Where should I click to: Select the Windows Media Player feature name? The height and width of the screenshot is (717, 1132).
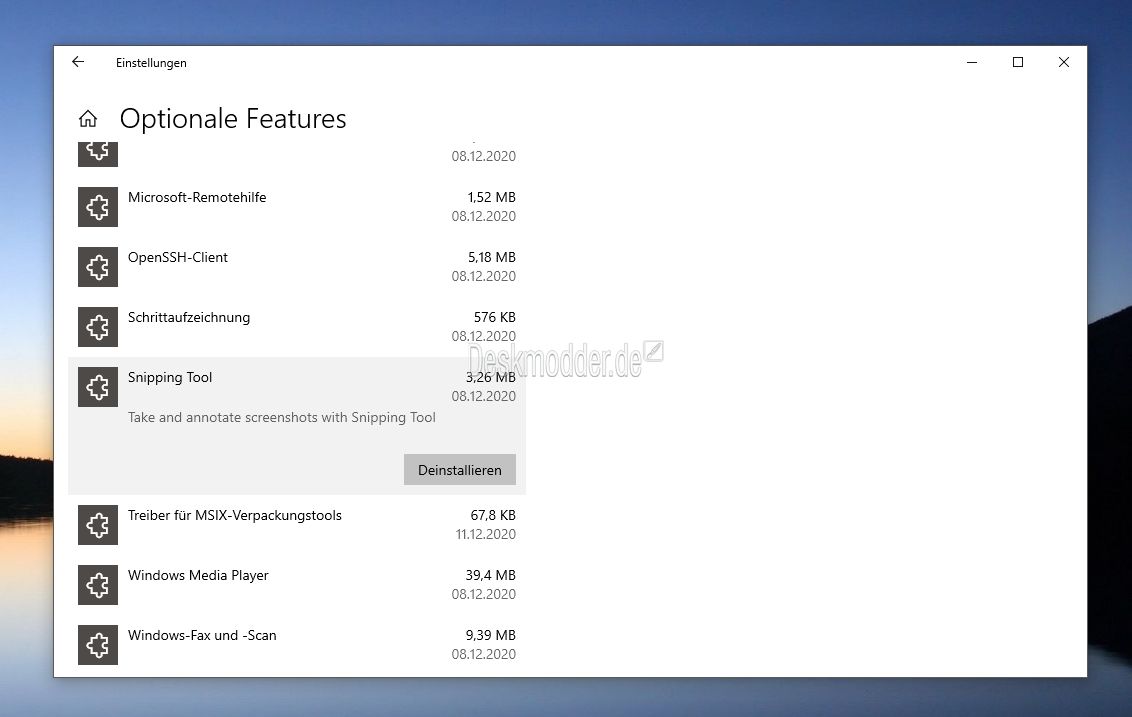tap(199, 575)
